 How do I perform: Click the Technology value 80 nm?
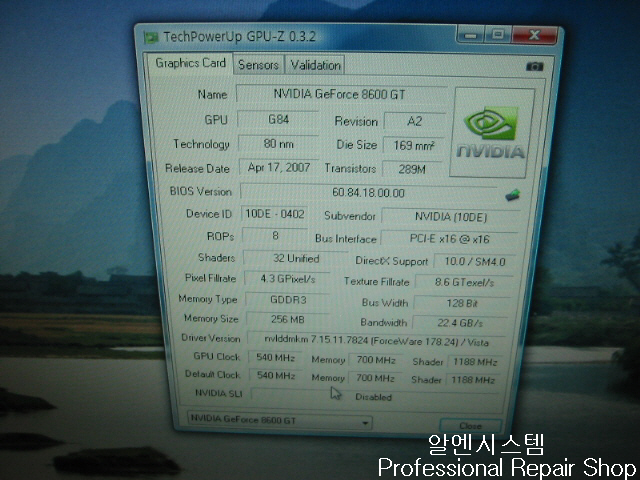278,144
